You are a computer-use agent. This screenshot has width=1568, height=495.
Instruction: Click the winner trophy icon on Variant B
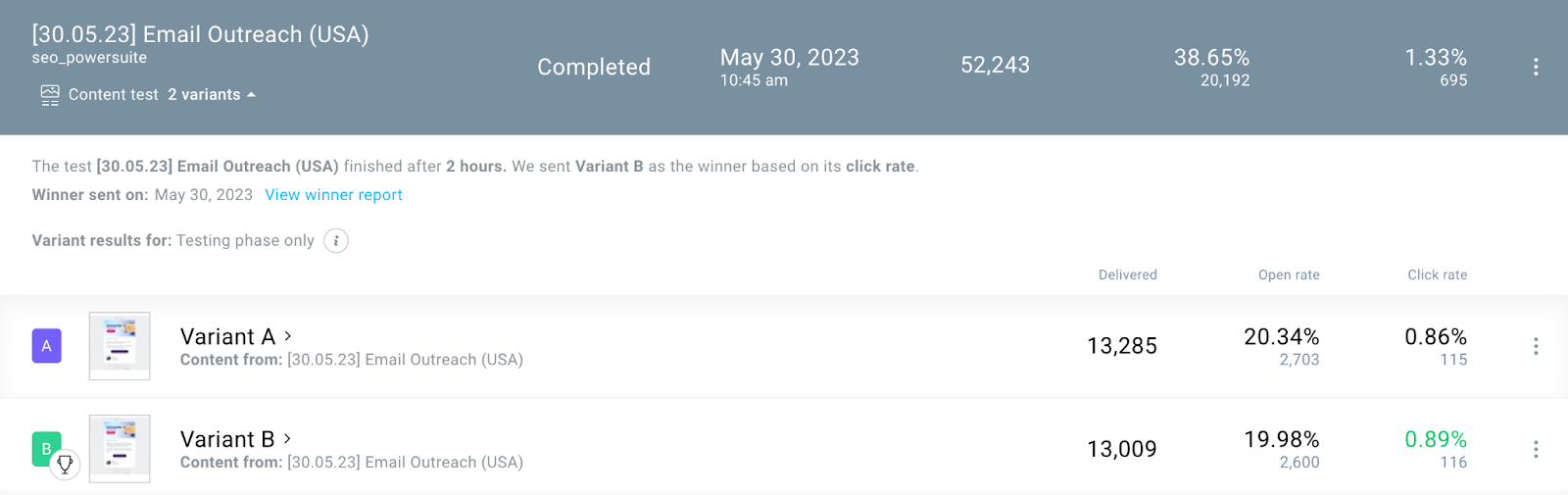[65, 464]
